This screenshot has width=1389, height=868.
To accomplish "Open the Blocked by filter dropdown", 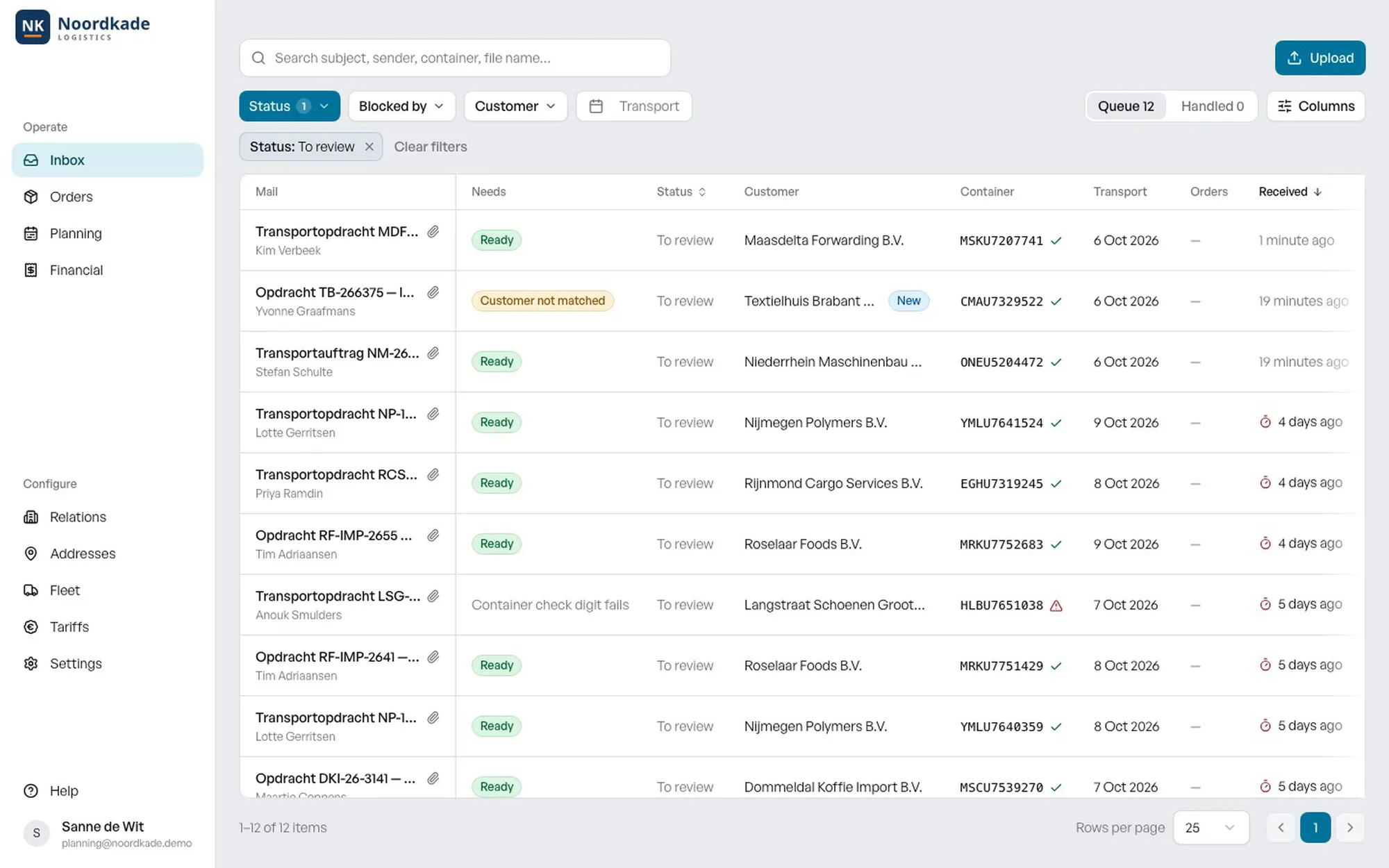I will [401, 106].
